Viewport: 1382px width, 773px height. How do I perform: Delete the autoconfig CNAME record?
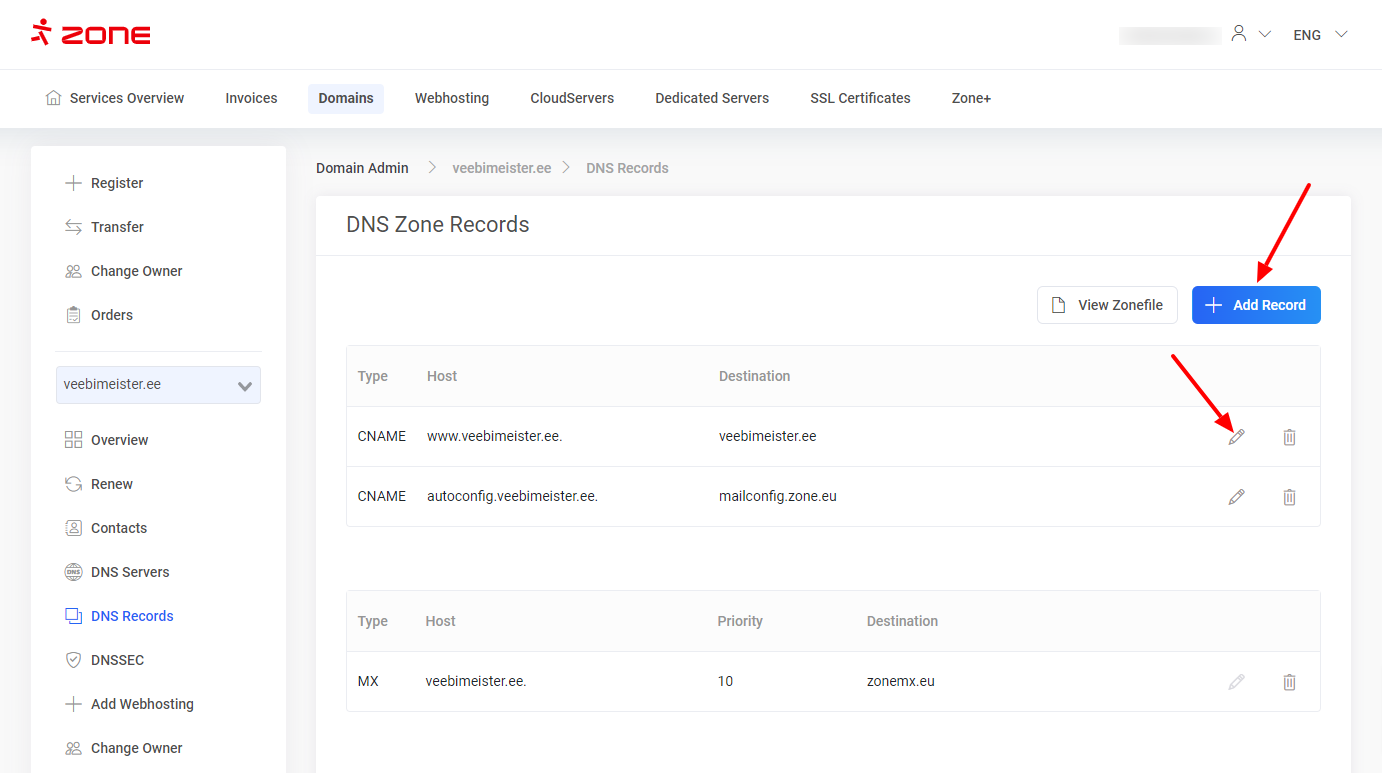pos(1289,497)
